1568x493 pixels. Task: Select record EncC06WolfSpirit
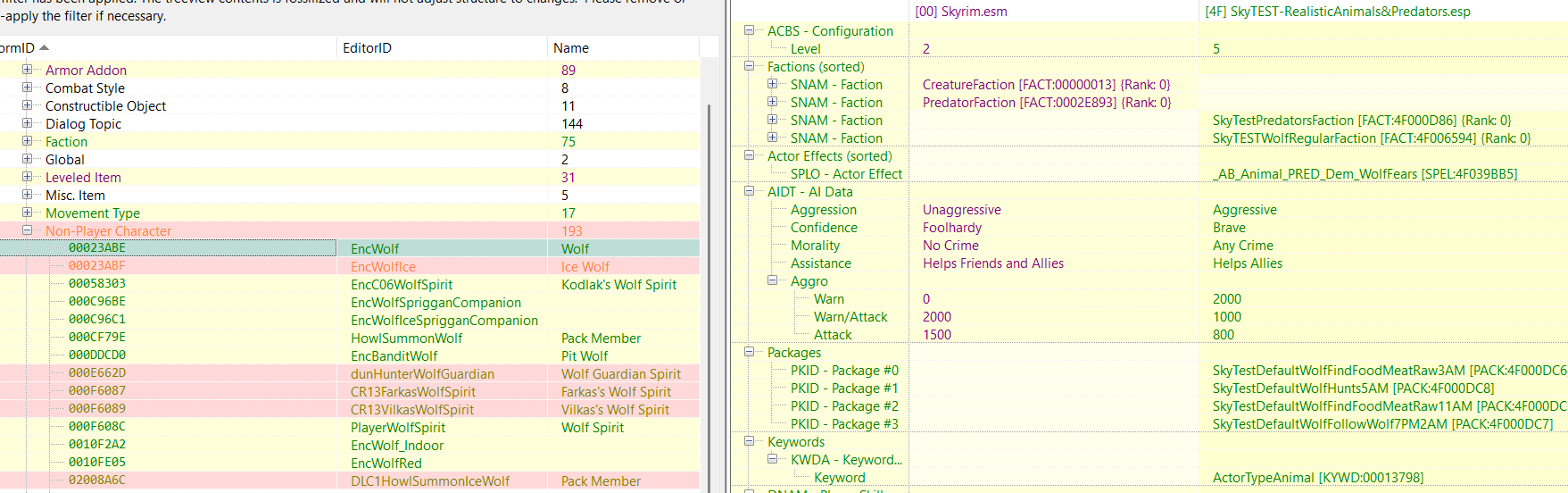pyautogui.click(x=350, y=284)
